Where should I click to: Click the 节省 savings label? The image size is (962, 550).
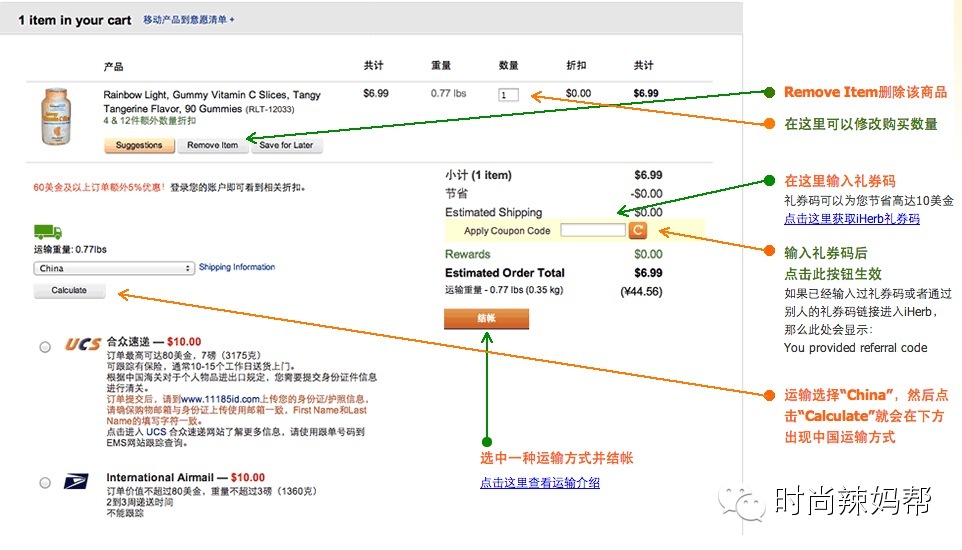tap(456, 194)
